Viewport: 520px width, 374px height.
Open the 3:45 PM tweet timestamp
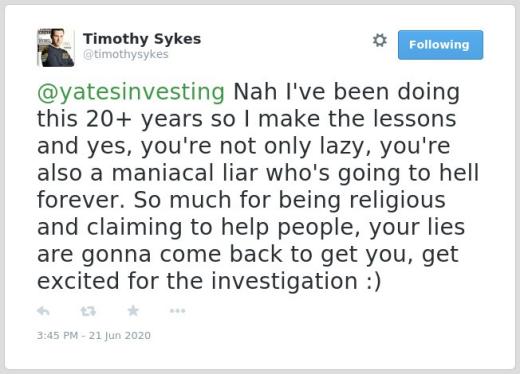pyautogui.click(x=94, y=335)
